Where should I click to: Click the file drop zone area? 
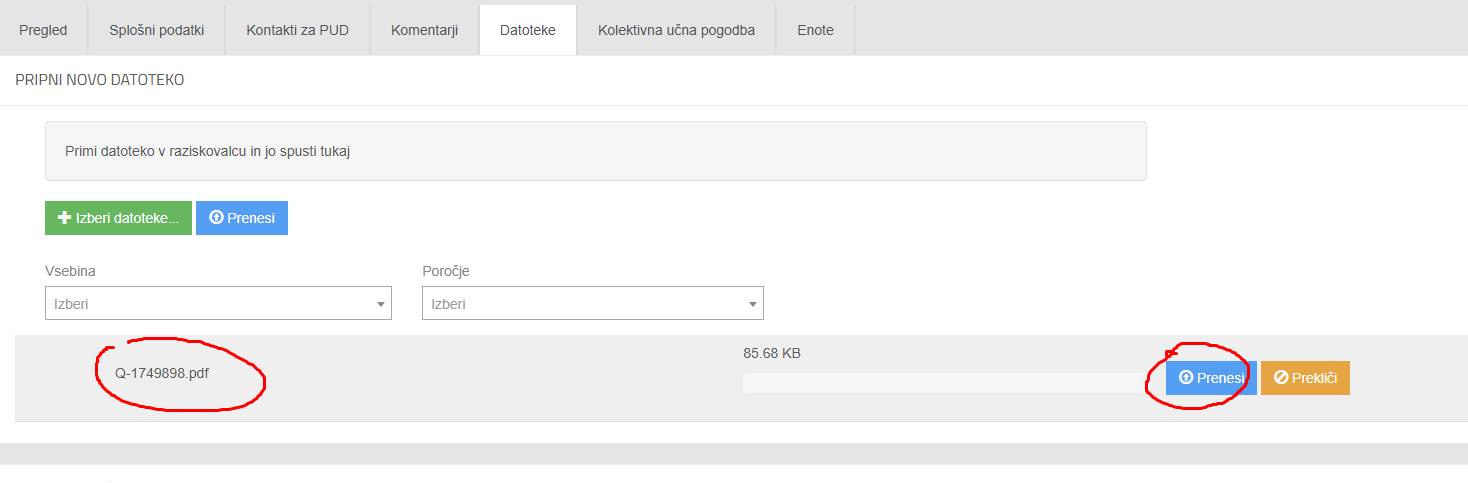595,151
